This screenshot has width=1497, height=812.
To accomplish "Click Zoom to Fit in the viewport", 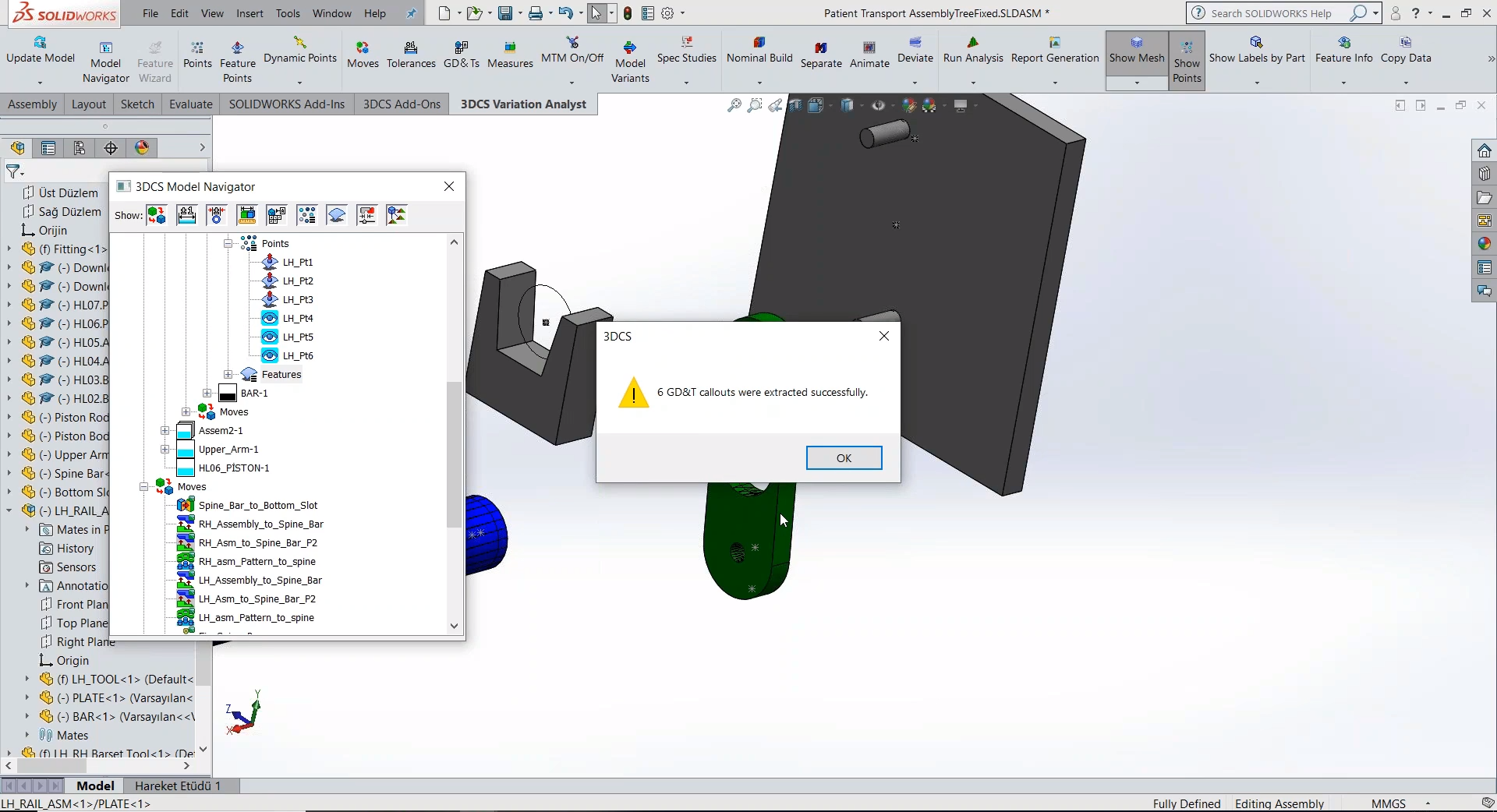I will pos(733,105).
